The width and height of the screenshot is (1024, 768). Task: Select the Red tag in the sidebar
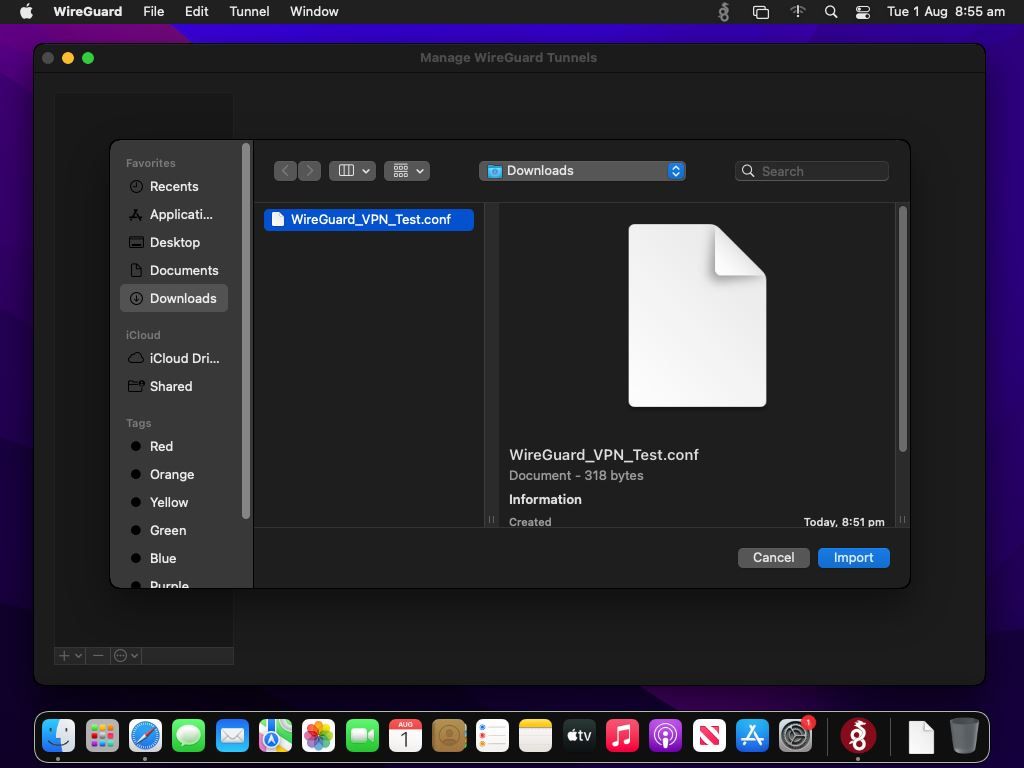161,446
